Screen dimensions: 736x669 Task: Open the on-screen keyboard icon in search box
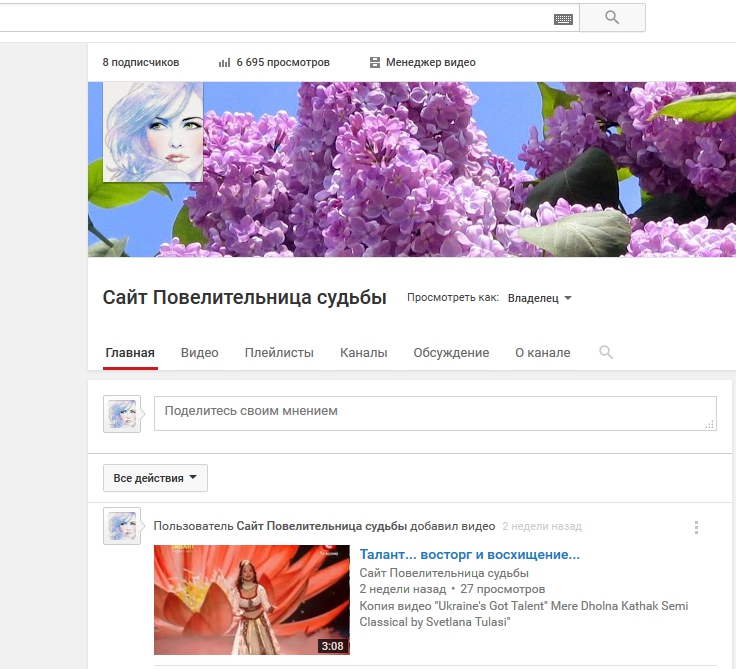click(x=563, y=19)
